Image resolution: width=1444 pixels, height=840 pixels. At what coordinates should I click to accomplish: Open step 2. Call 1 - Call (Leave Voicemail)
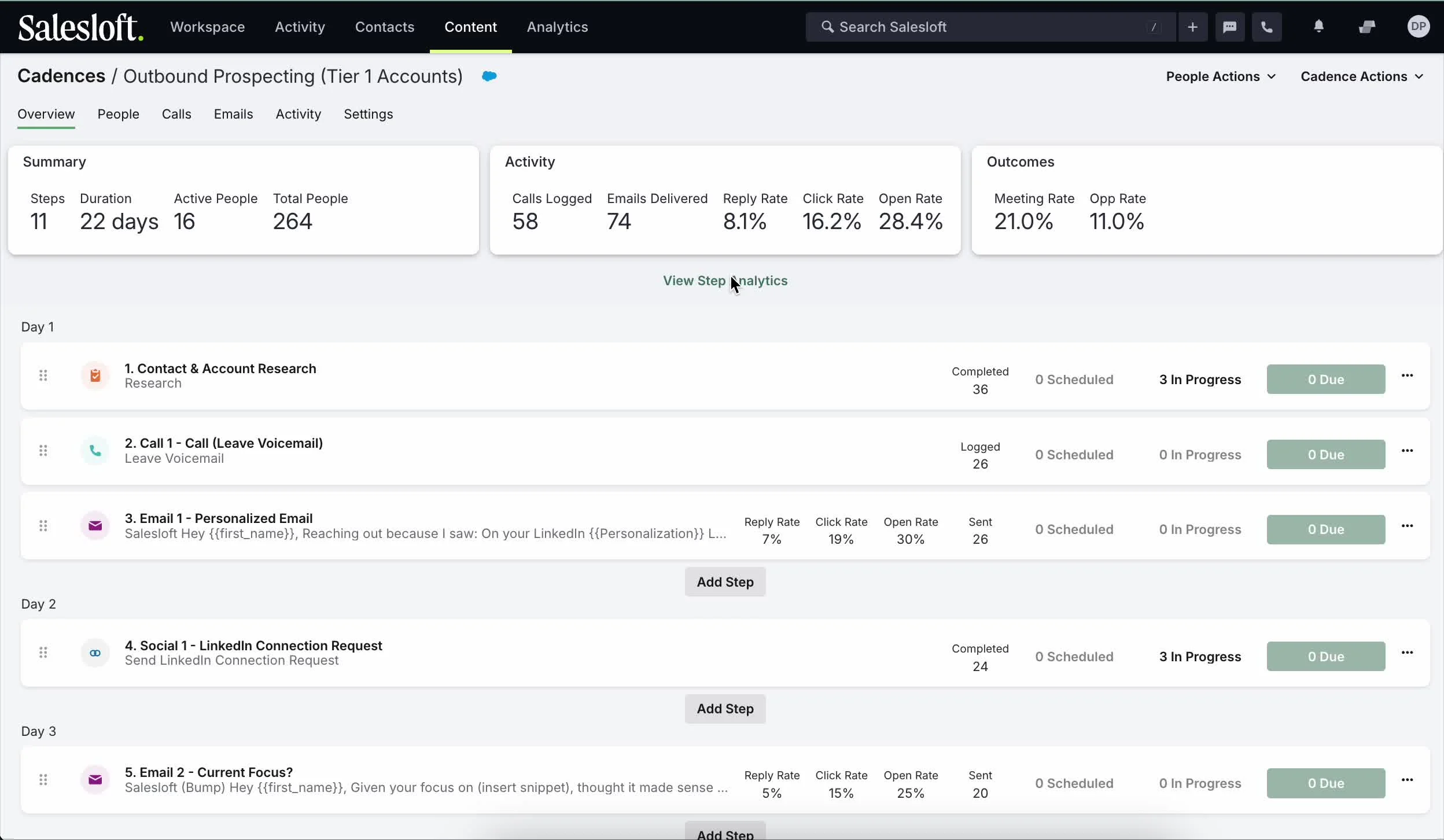[224, 443]
